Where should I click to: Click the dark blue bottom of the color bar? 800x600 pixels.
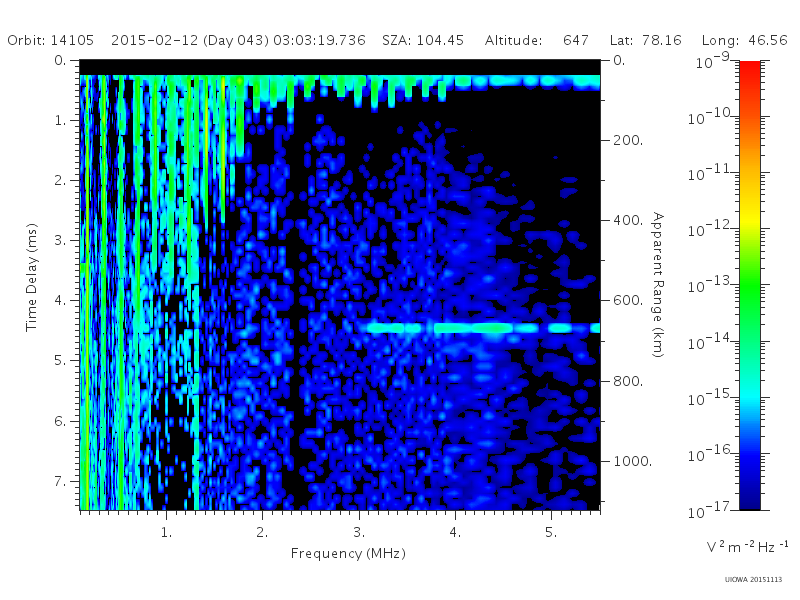coord(750,500)
